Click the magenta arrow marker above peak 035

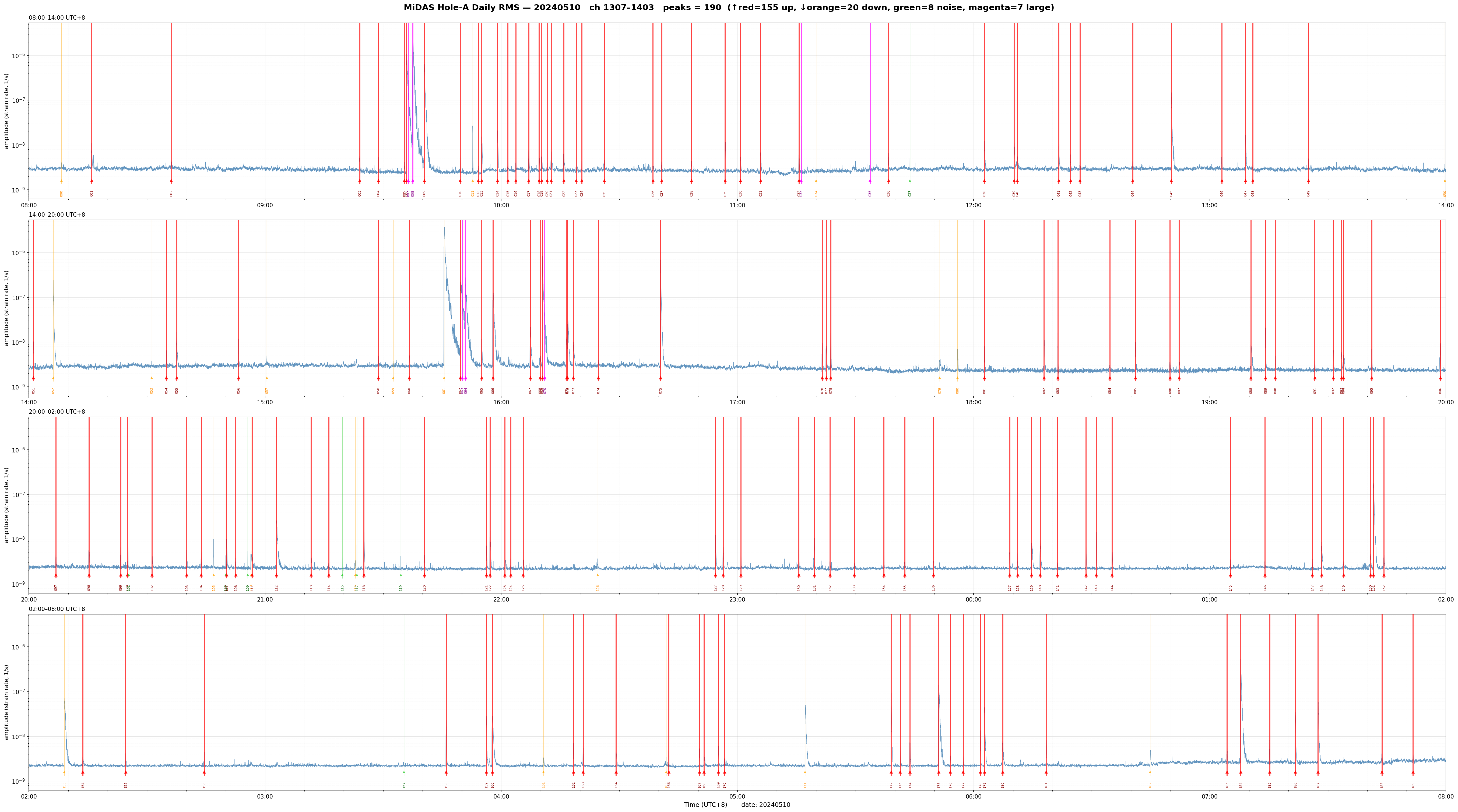click(x=870, y=181)
